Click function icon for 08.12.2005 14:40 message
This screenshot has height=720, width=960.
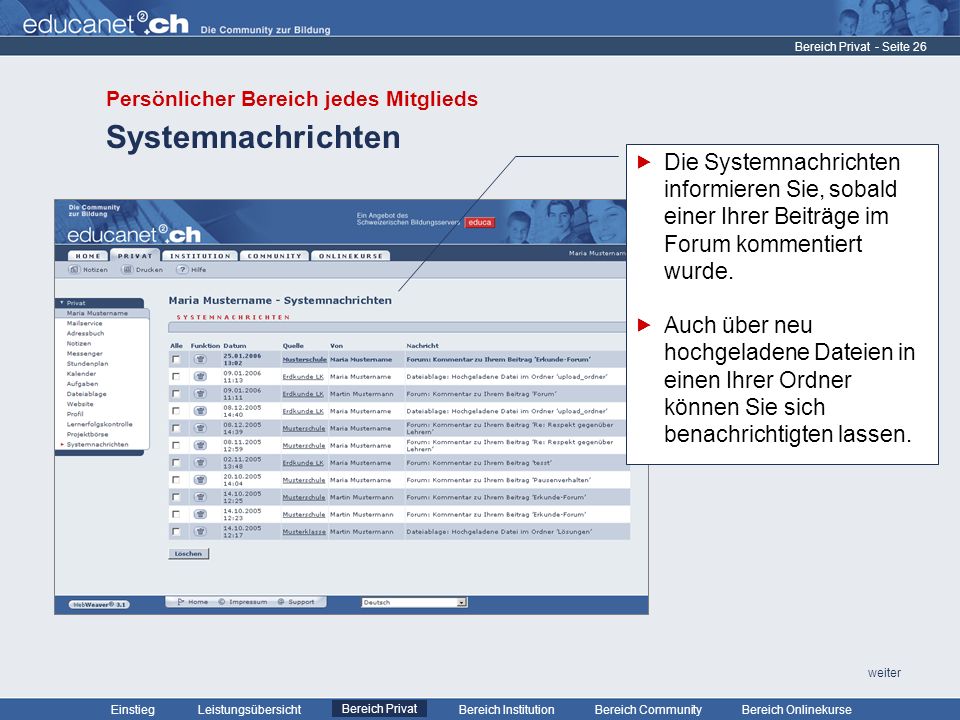[x=200, y=411]
